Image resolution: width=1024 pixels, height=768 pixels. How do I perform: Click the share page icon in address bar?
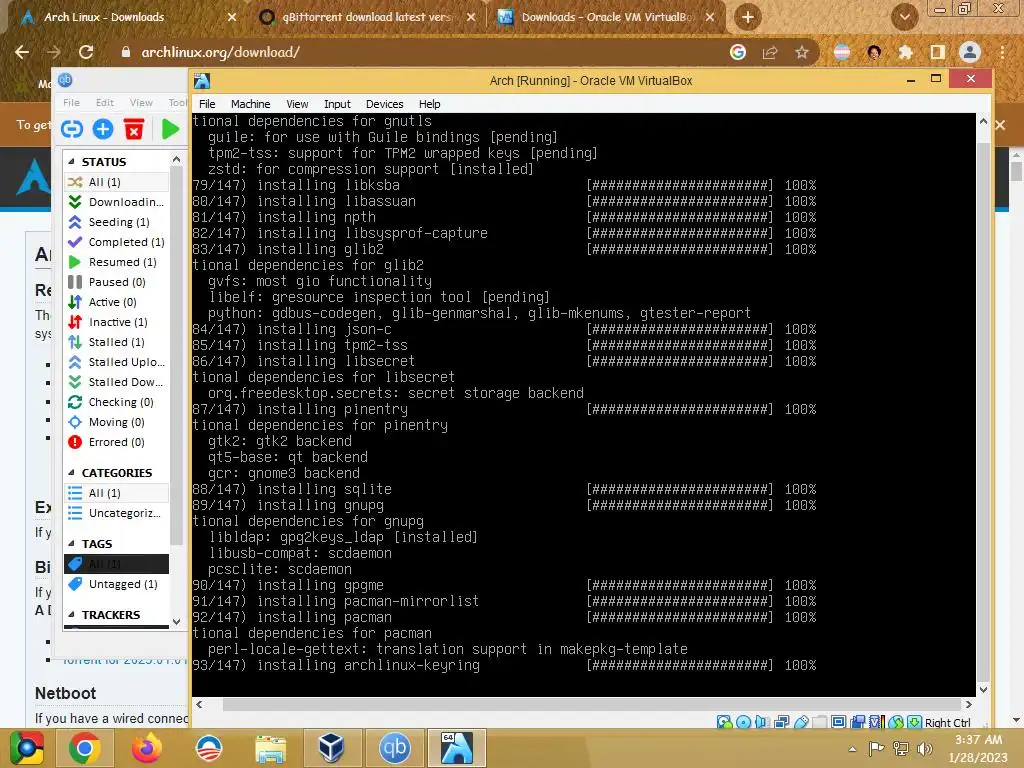point(770,52)
